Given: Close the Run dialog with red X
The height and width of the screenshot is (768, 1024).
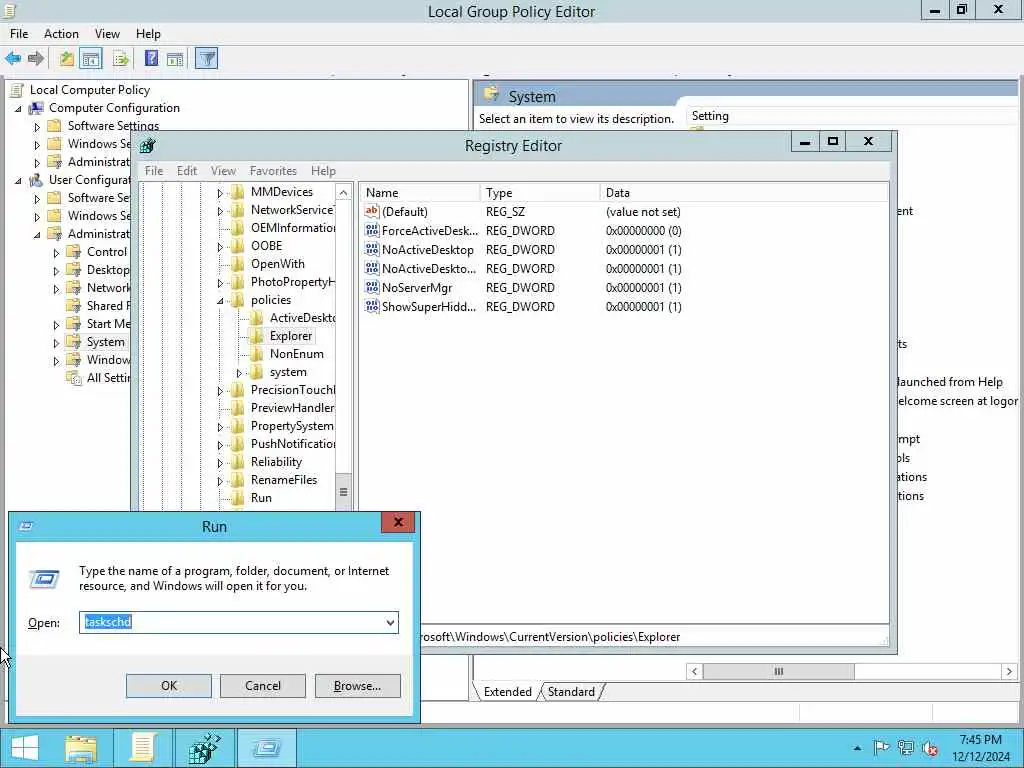Looking at the screenshot, I should (398, 522).
